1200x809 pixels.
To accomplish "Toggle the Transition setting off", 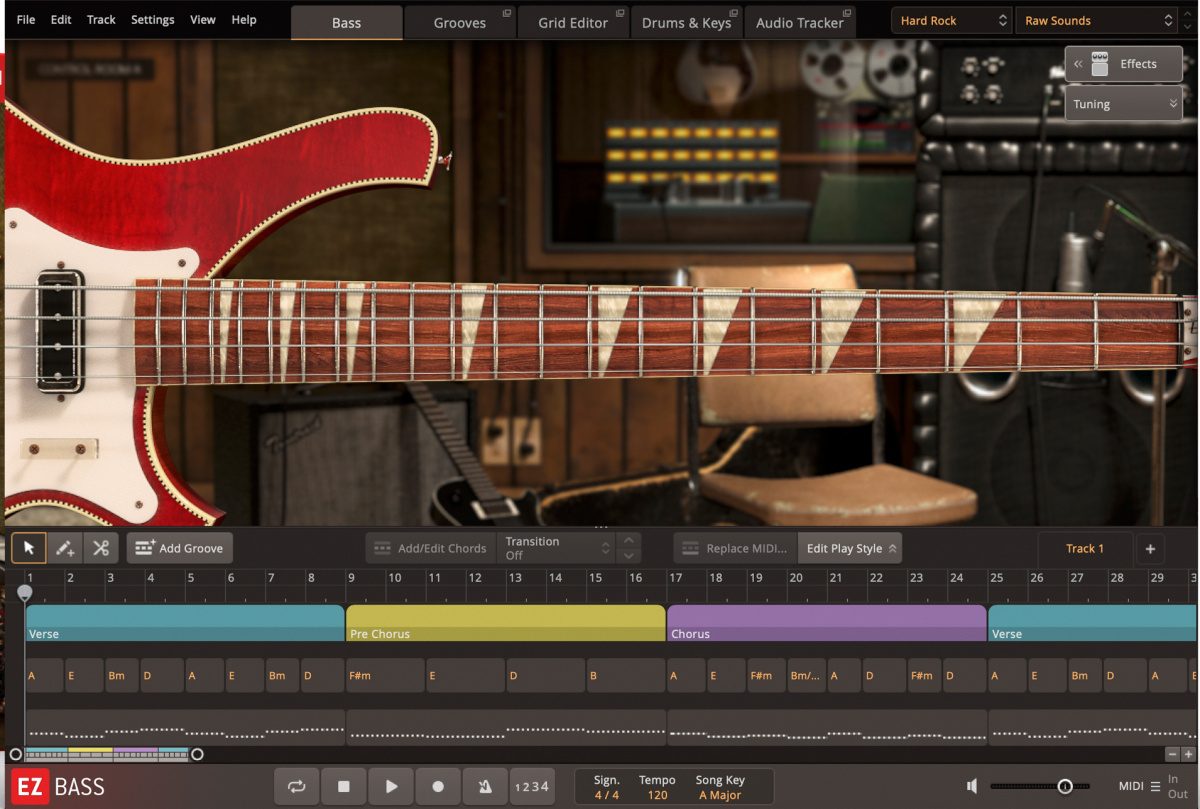I will click(x=555, y=548).
